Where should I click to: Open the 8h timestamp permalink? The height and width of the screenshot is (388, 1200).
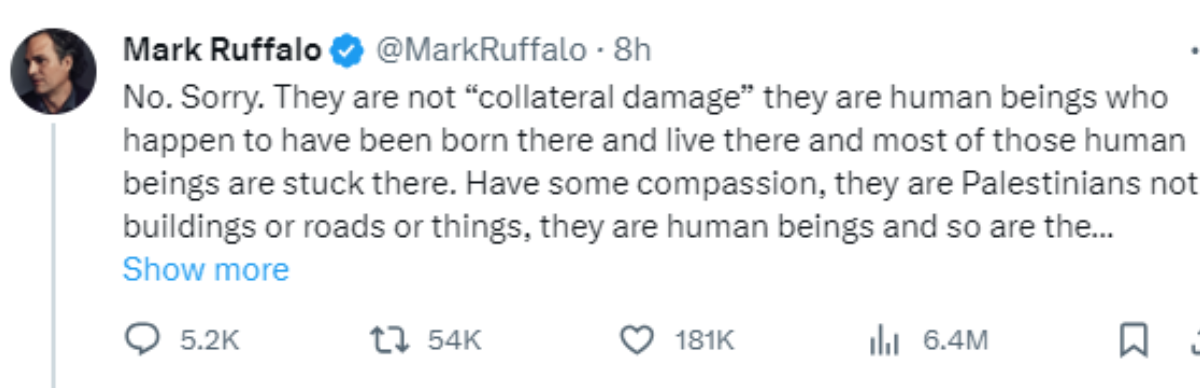632,49
